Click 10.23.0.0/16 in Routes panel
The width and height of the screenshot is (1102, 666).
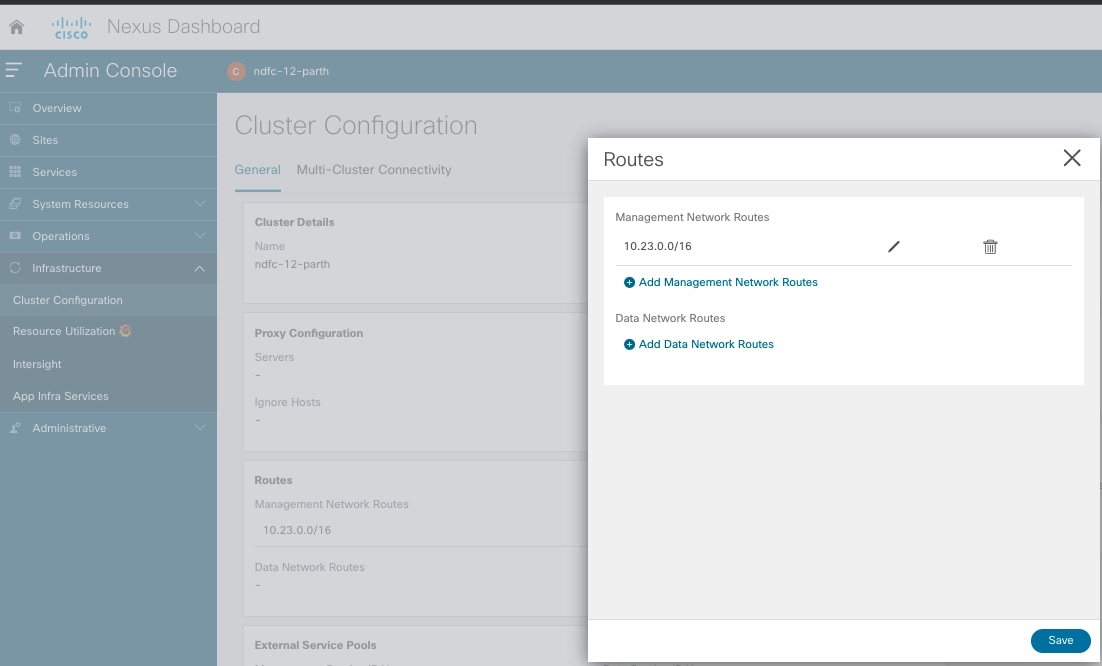click(x=658, y=246)
